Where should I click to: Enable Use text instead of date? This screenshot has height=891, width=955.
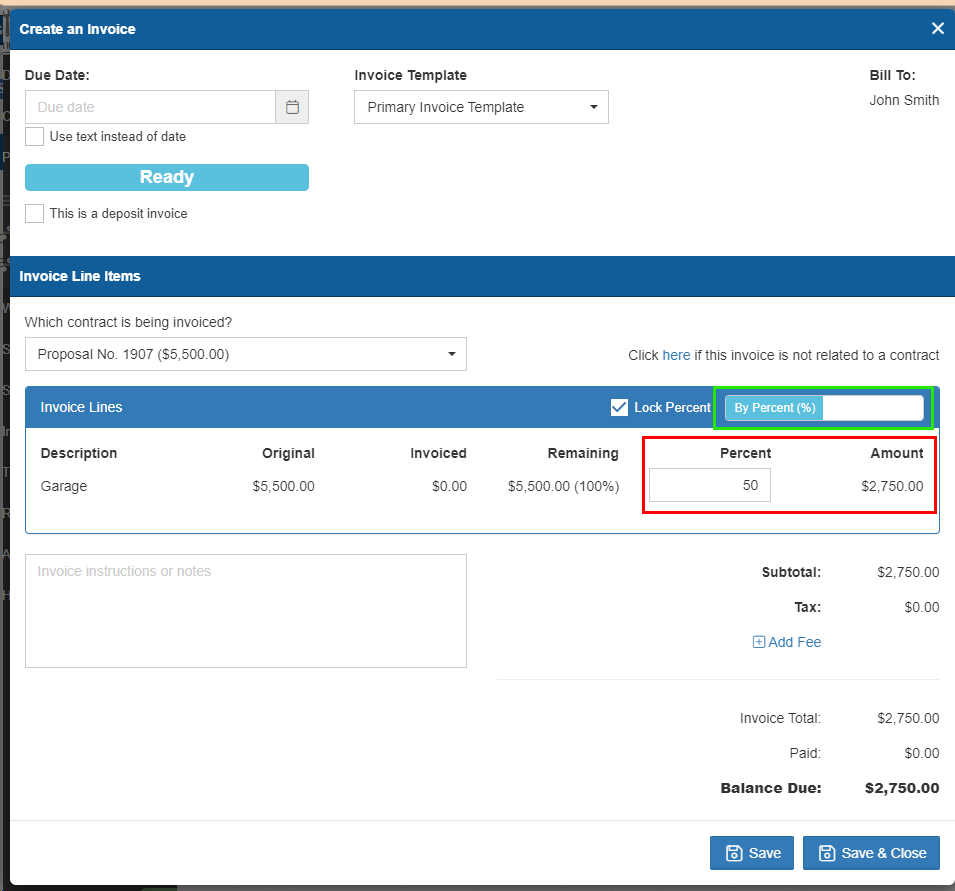pos(34,136)
